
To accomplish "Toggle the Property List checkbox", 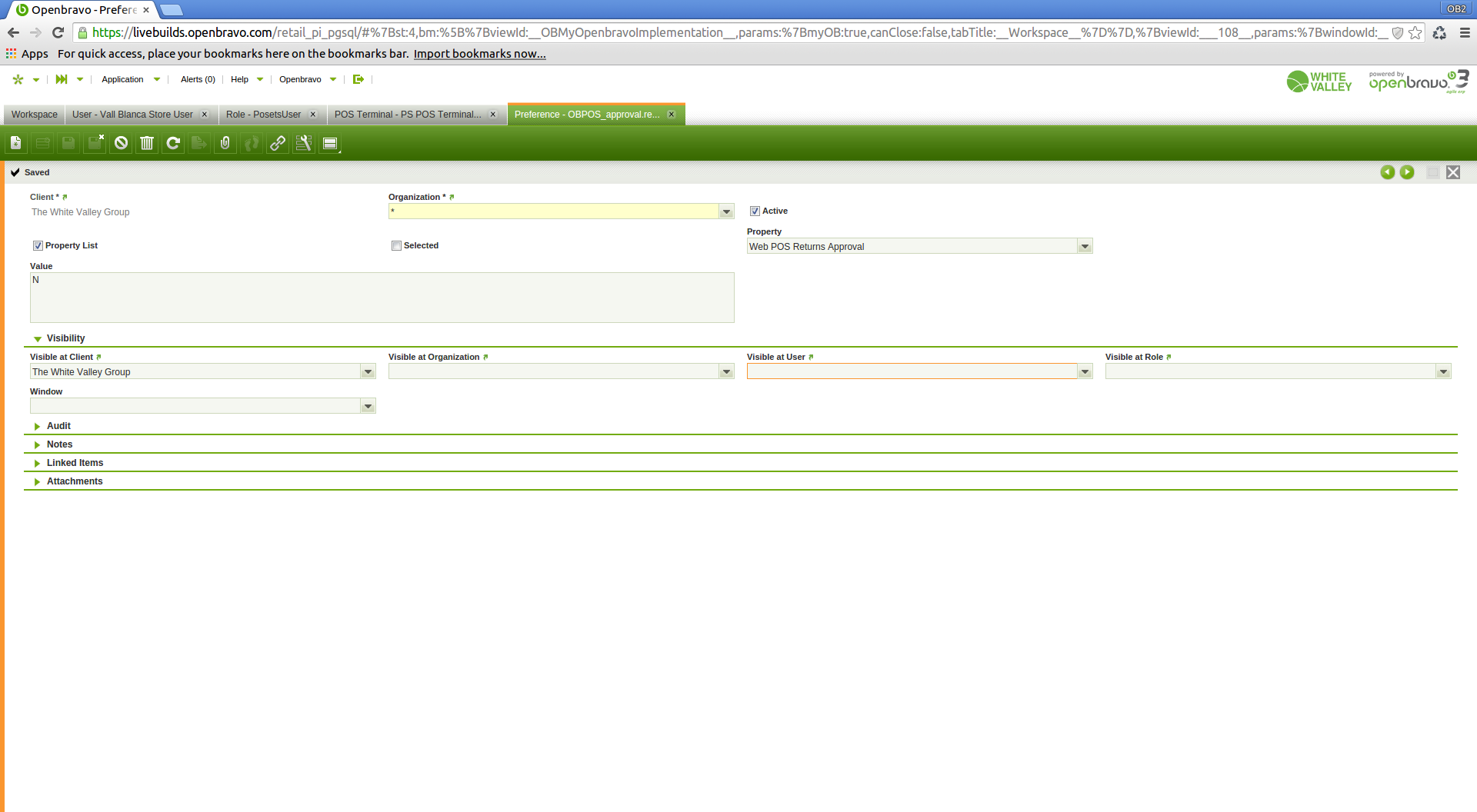I will 38,246.
